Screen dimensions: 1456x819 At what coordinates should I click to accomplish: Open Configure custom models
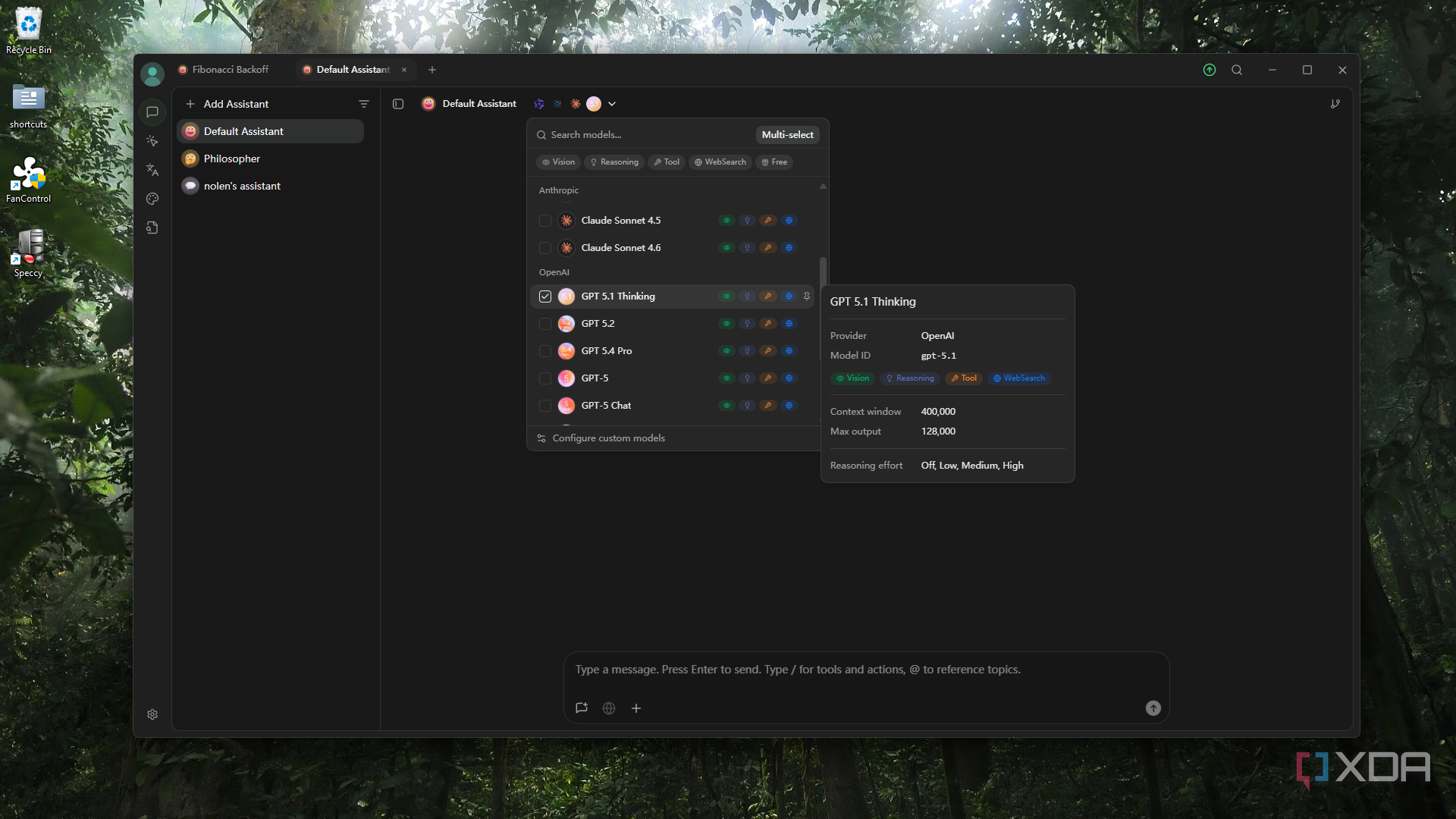coord(601,438)
